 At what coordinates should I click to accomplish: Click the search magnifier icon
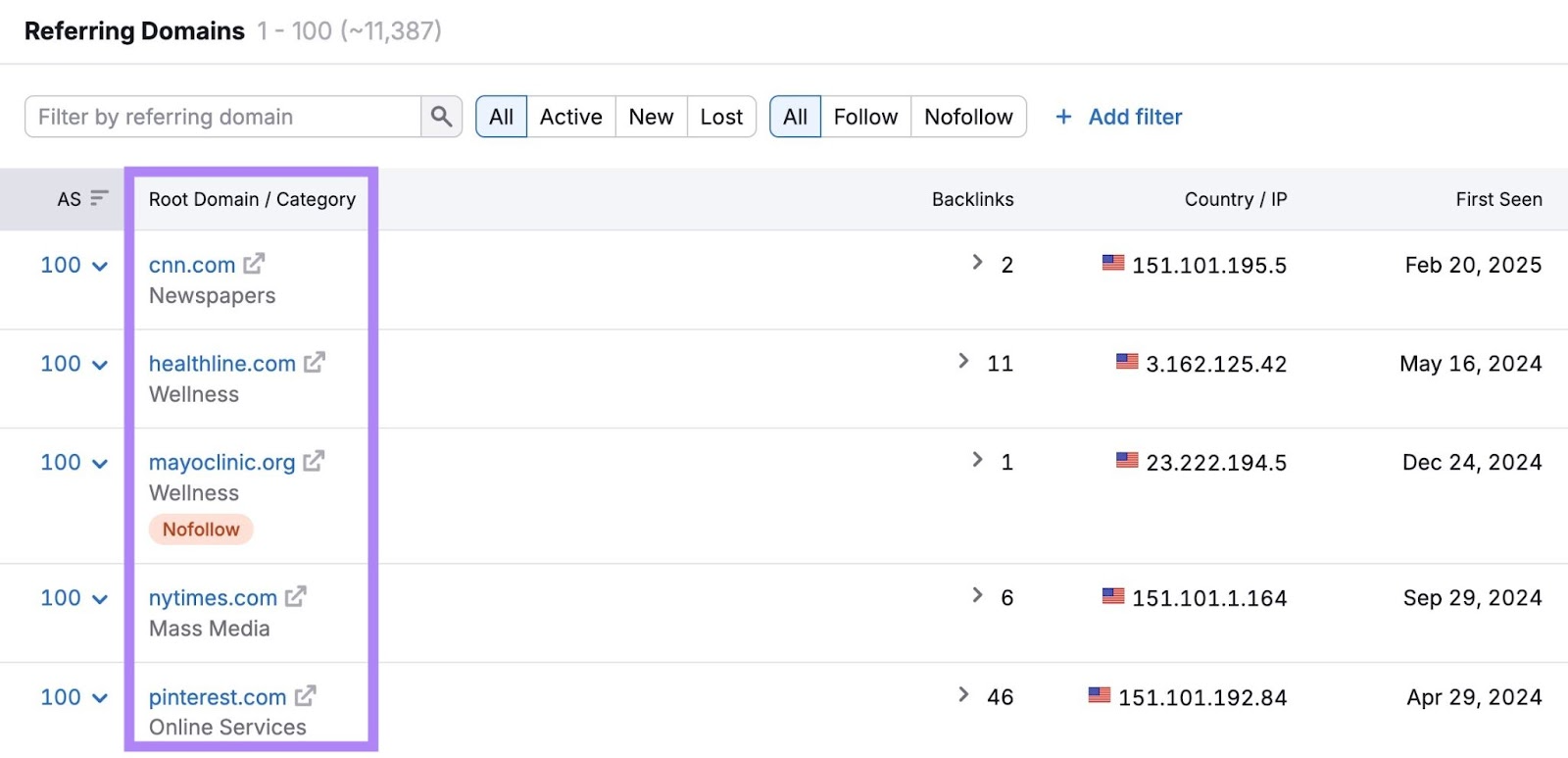tap(441, 117)
